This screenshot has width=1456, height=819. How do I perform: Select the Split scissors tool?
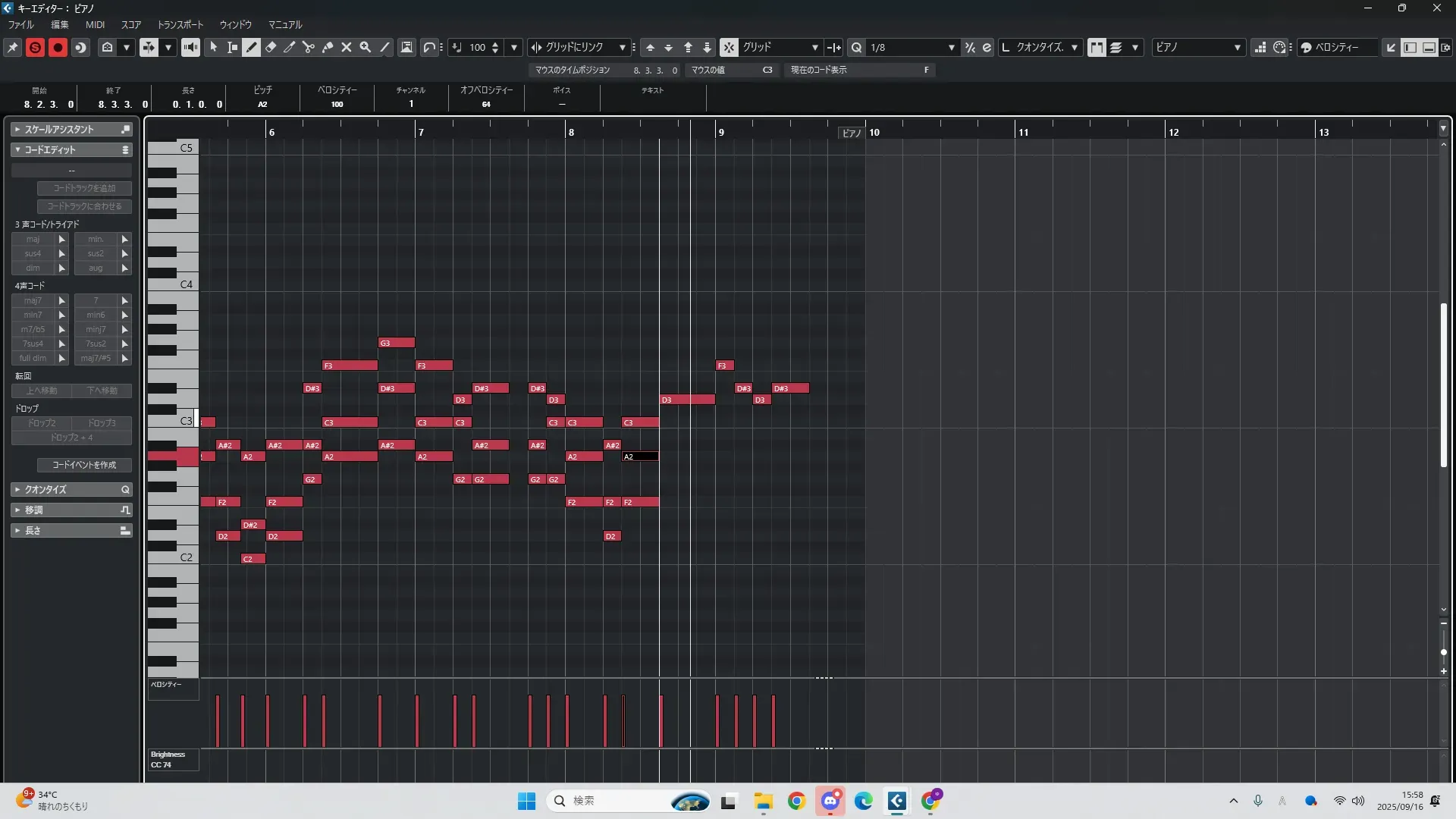(309, 47)
